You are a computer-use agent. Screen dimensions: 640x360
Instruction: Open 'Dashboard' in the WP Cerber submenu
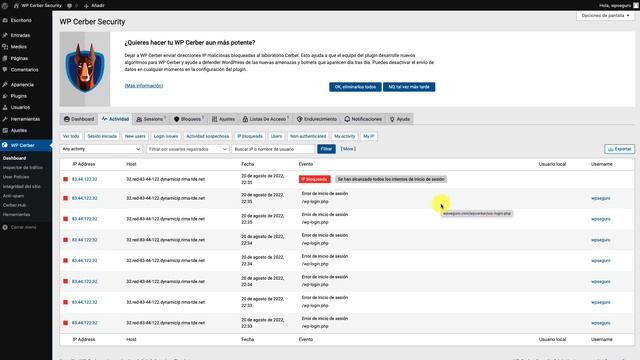pos(14,158)
